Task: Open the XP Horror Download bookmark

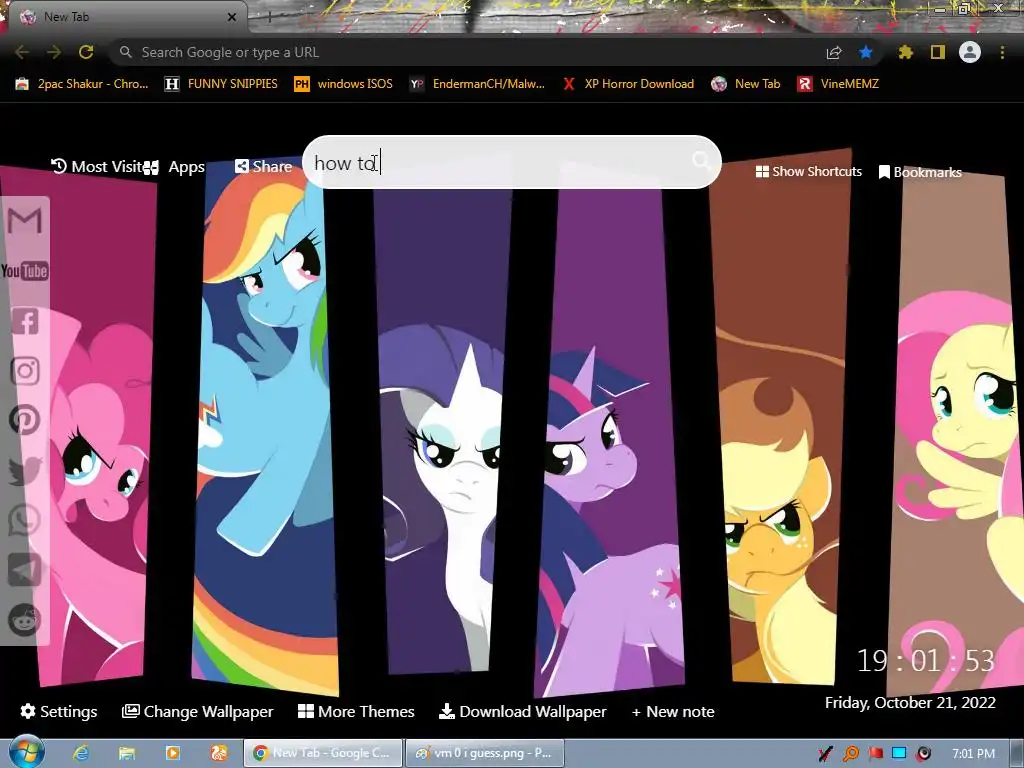Action: [629, 84]
